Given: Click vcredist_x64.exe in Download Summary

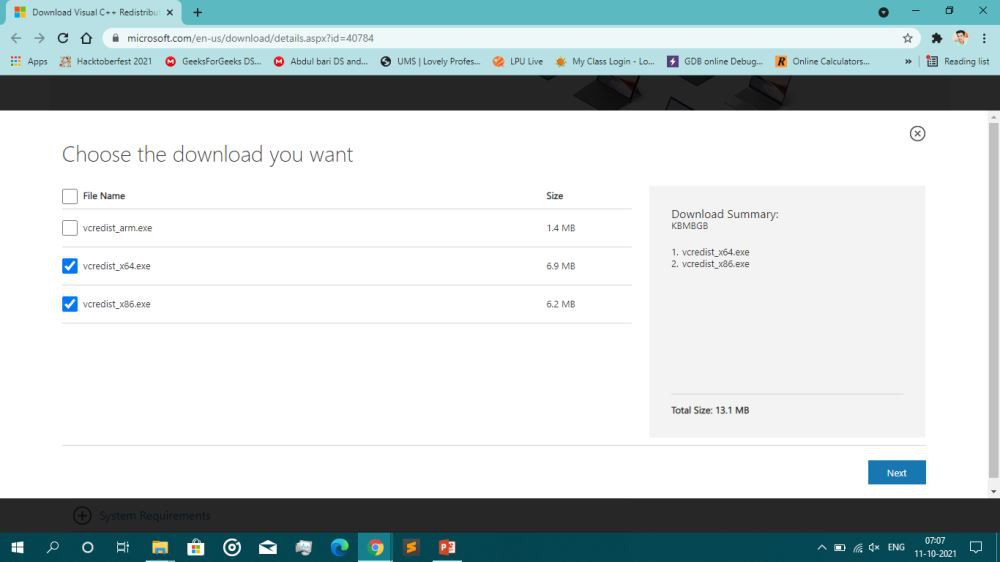Looking at the screenshot, I should (715, 252).
